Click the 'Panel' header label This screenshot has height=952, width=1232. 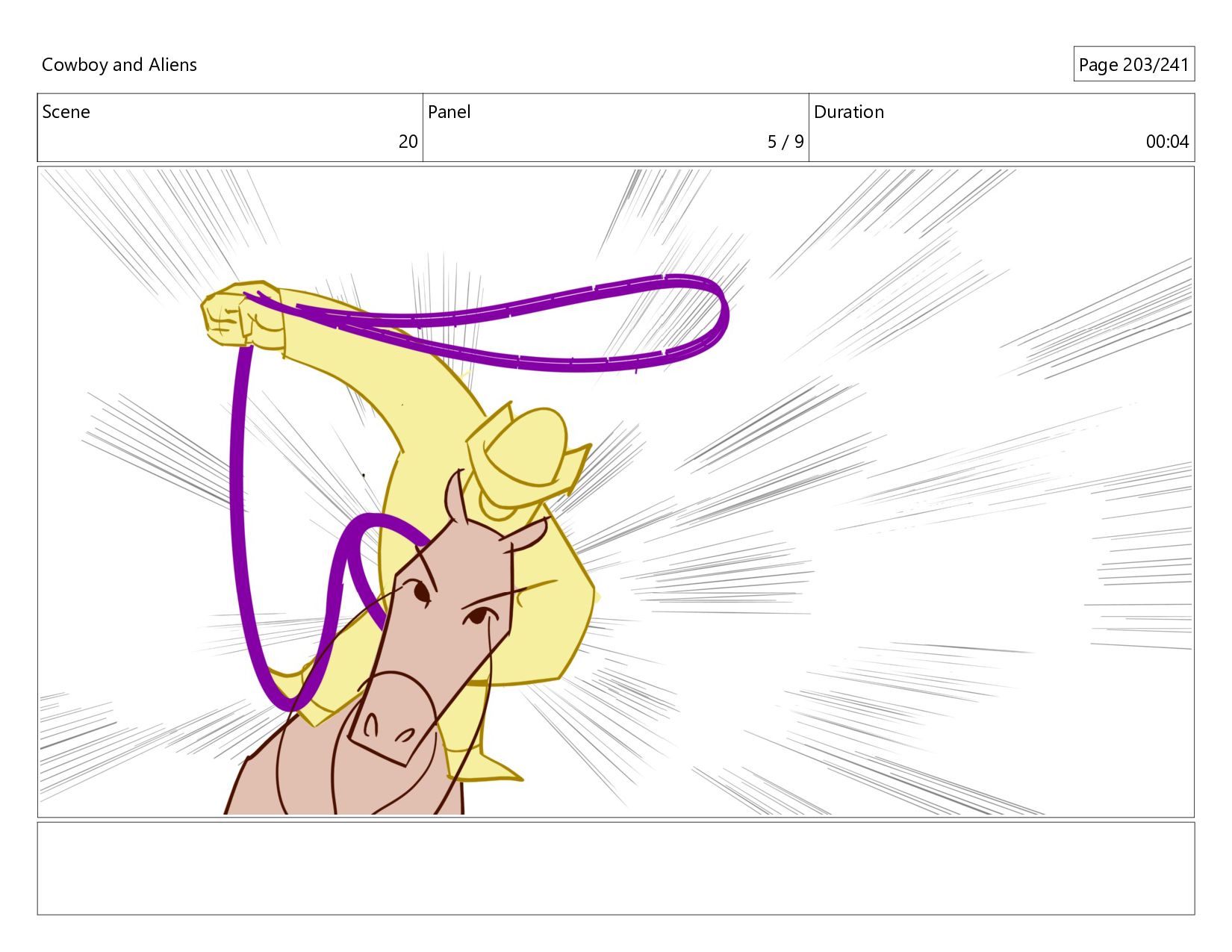click(x=449, y=112)
